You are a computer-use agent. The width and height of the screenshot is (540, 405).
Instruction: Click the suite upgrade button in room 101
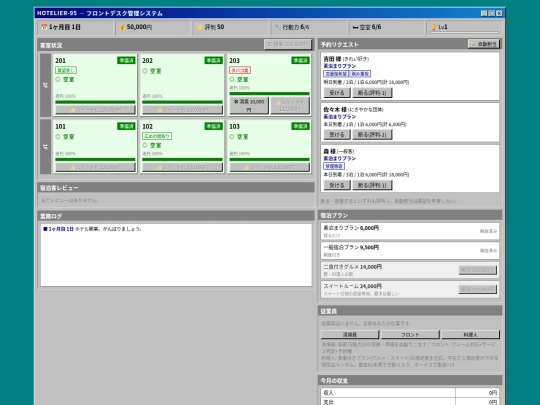(x=95, y=167)
